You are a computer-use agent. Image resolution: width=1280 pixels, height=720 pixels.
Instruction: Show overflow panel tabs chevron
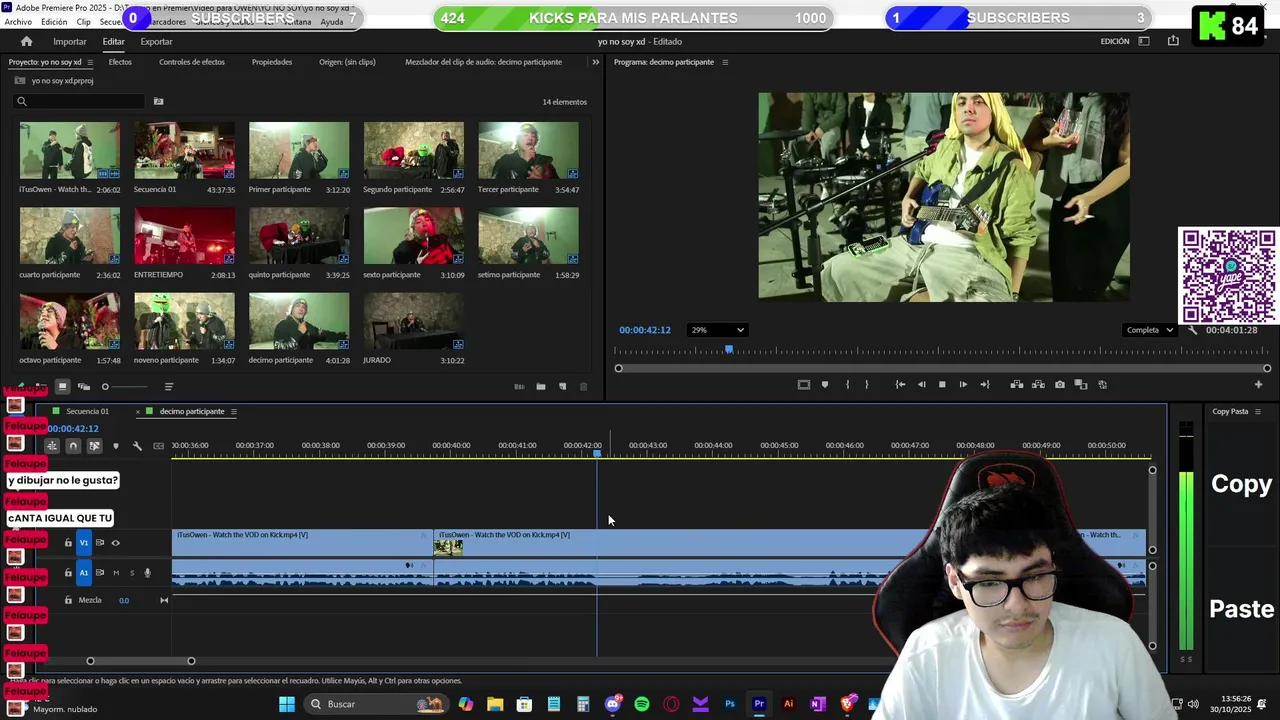coord(596,62)
